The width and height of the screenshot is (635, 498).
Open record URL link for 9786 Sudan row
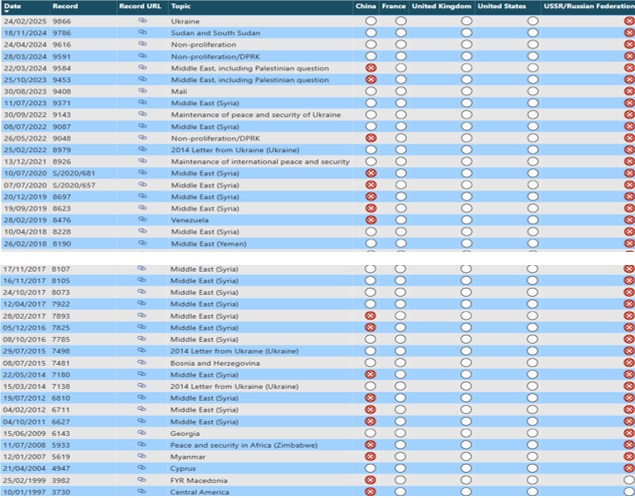pyautogui.click(x=142, y=32)
